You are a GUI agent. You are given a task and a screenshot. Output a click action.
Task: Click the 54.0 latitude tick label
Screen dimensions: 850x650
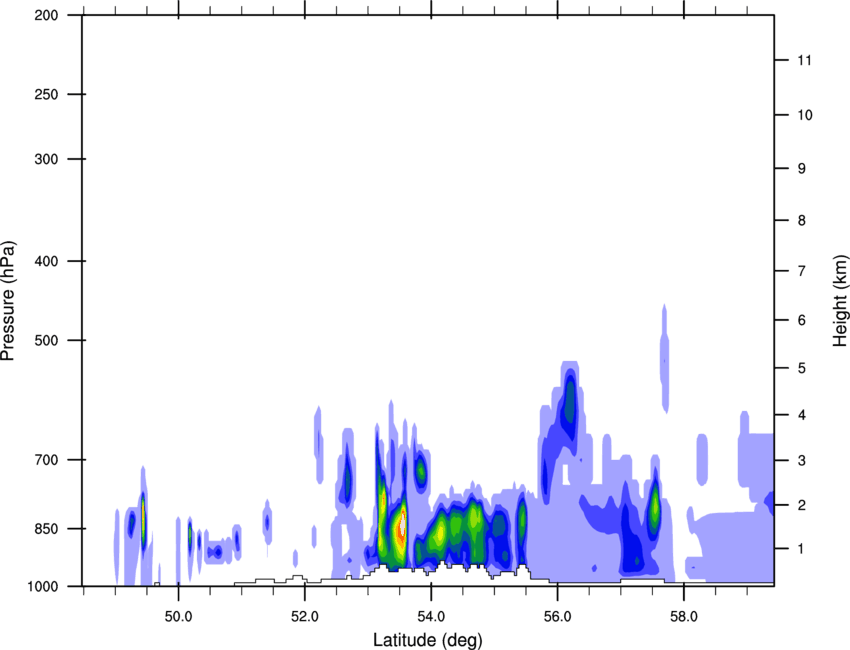pyautogui.click(x=431, y=617)
